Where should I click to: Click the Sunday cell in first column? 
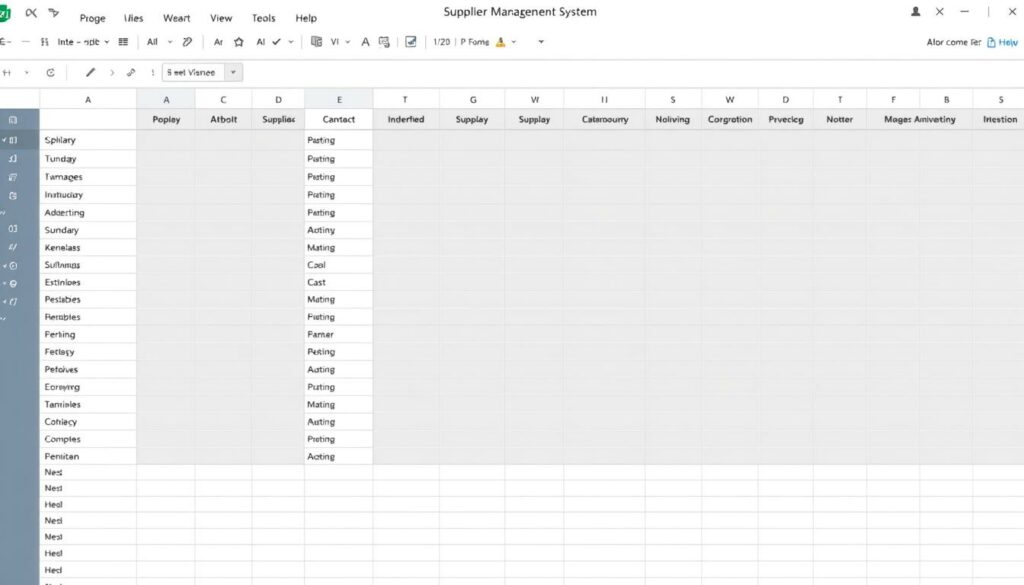click(88, 230)
